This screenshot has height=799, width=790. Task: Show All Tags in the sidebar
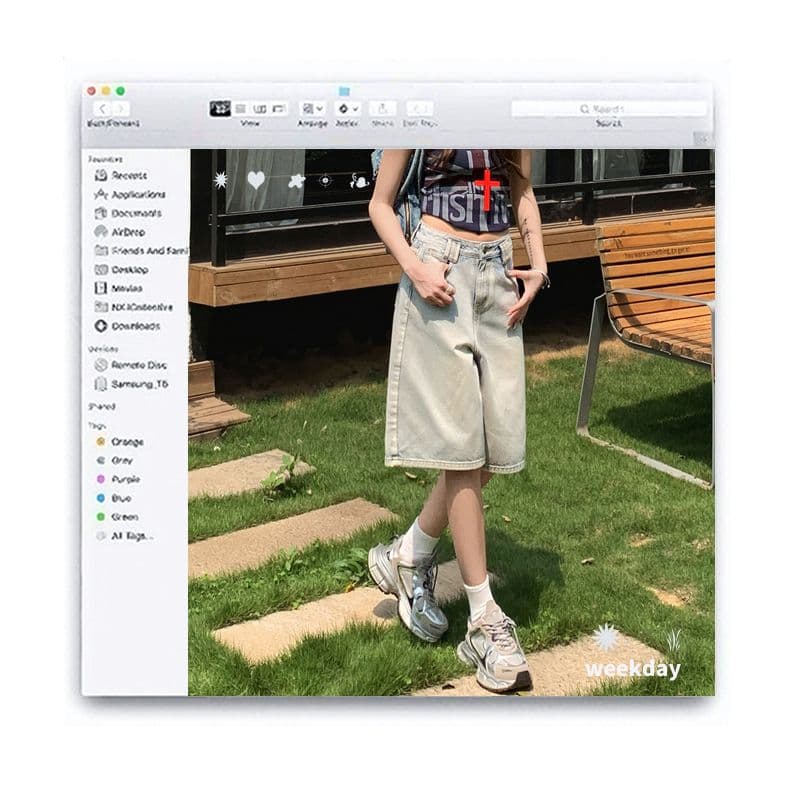[x=125, y=536]
